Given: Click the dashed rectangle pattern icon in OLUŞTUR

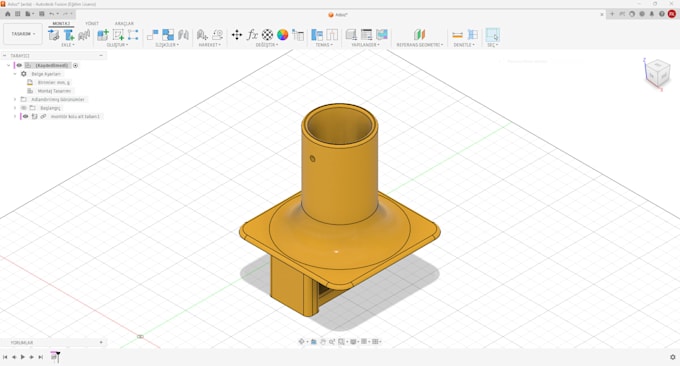Looking at the screenshot, I should coord(133,35).
